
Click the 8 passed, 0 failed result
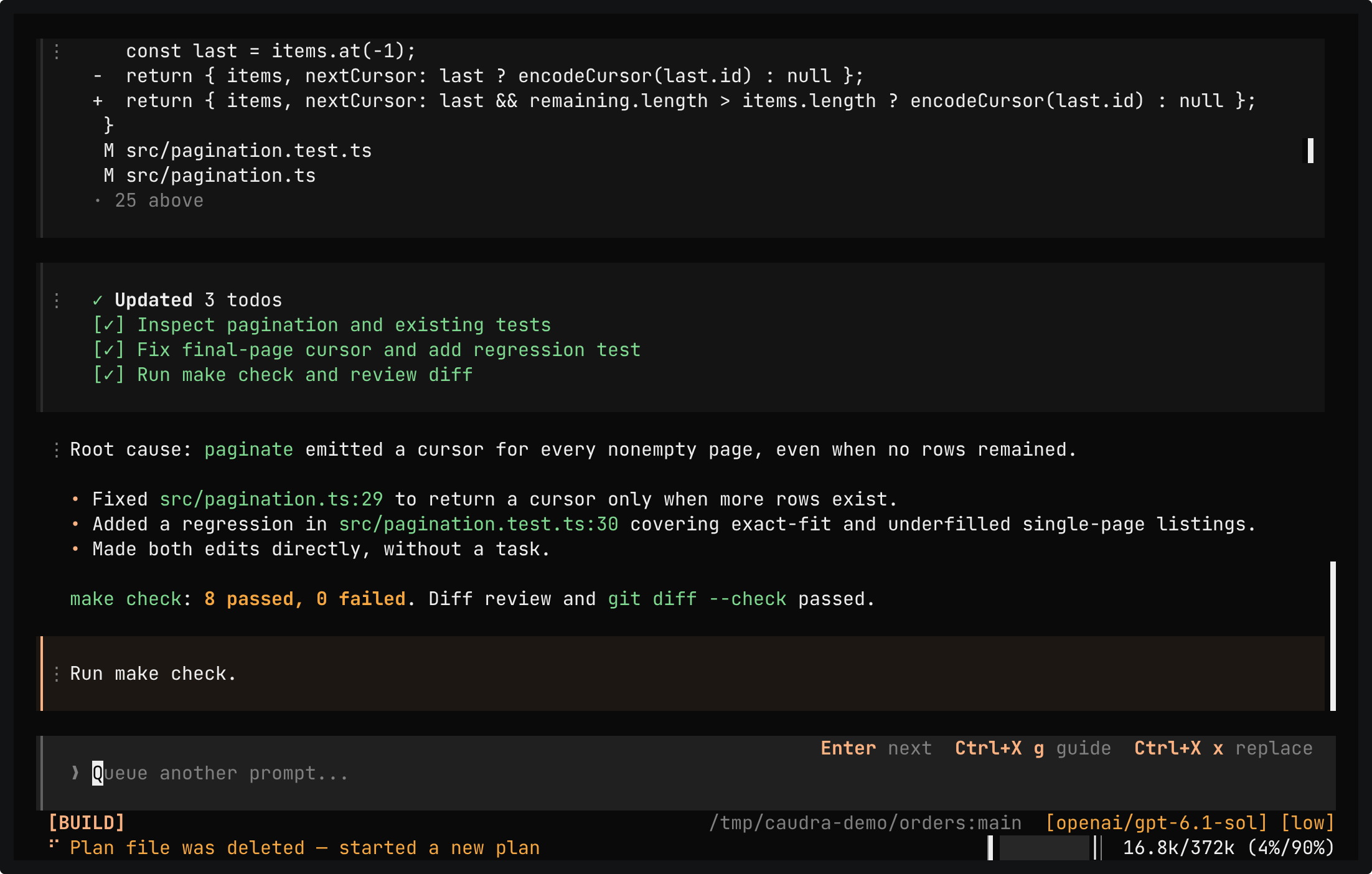click(305, 599)
